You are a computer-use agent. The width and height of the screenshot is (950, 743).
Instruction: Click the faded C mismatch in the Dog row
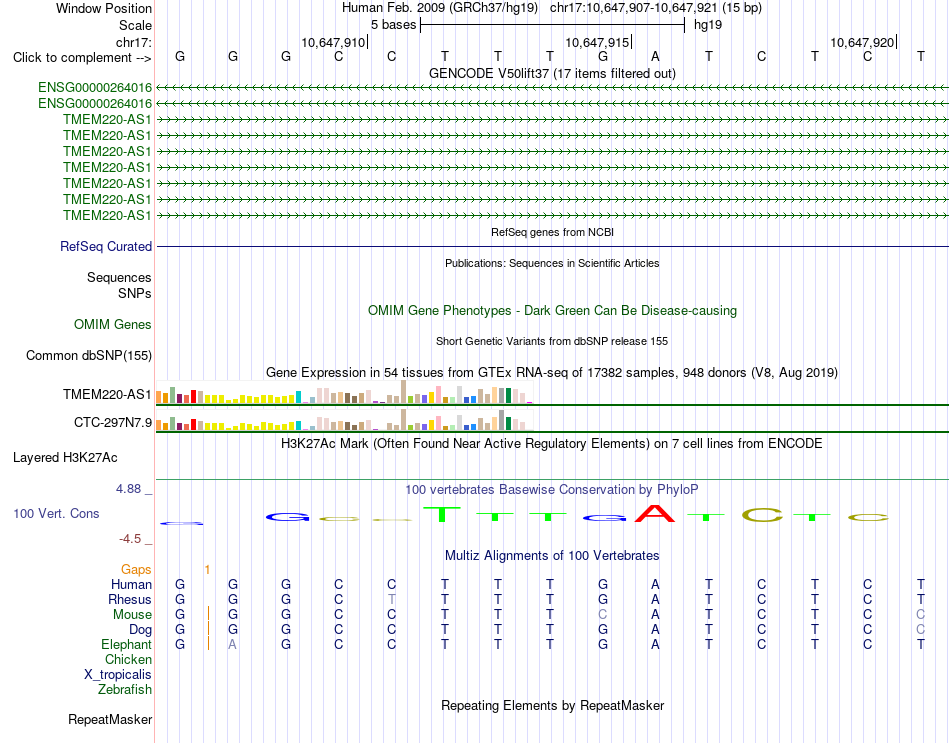[920, 630]
